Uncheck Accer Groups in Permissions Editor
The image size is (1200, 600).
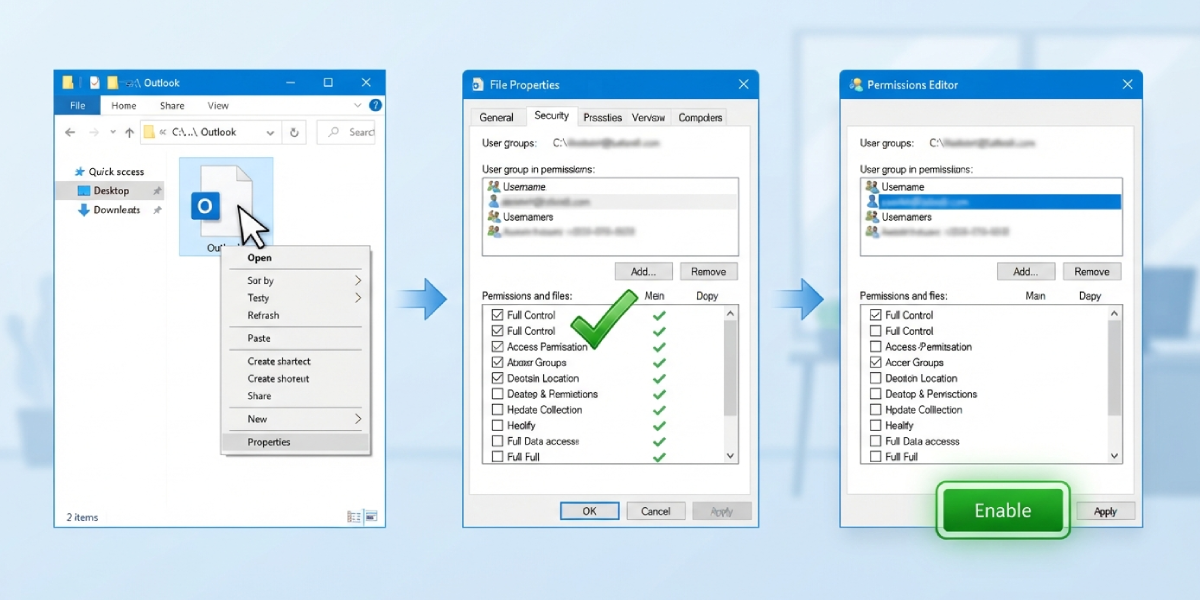[x=876, y=363]
